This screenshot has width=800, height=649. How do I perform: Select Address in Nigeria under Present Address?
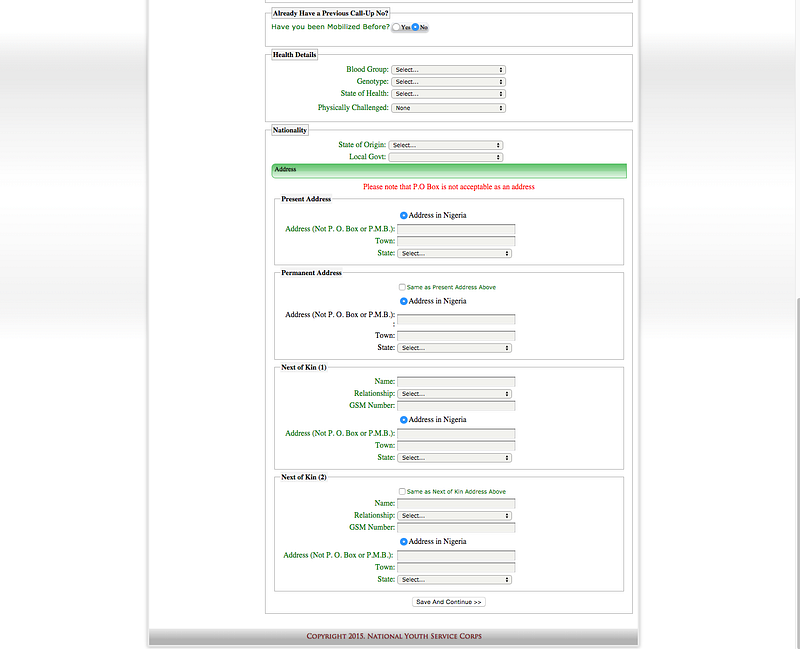point(404,215)
